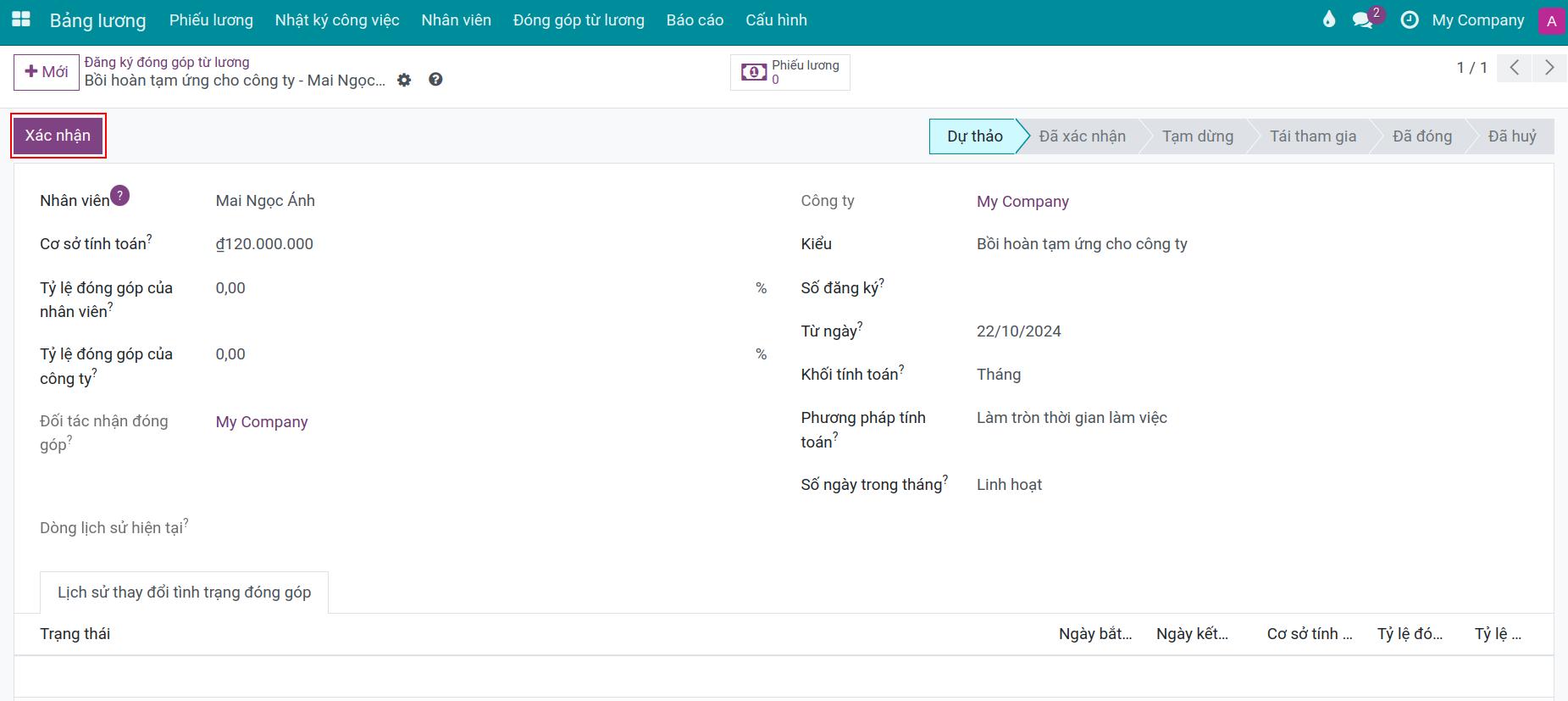Click the Từ ngày date field
Image resolution: width=1568 pixels, height=701 pixels.
1251,331
